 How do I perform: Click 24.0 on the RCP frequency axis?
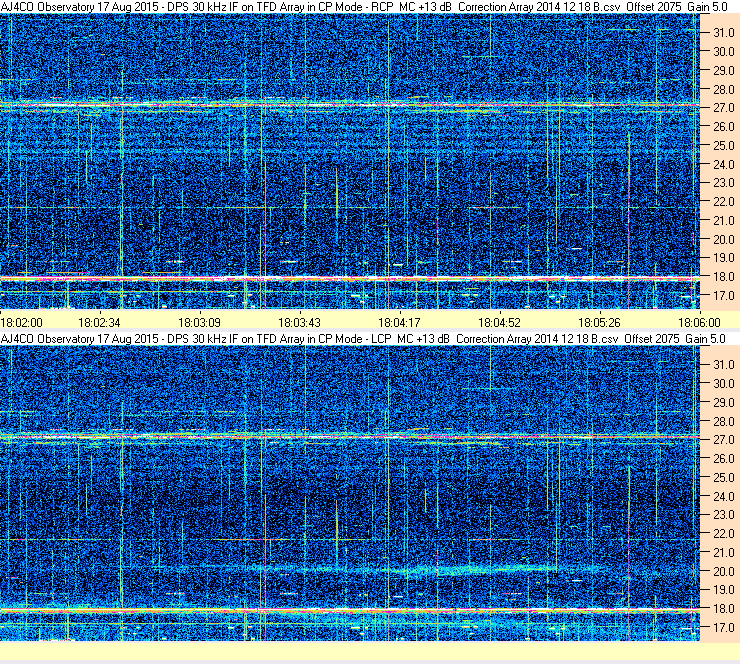(723, 165)
